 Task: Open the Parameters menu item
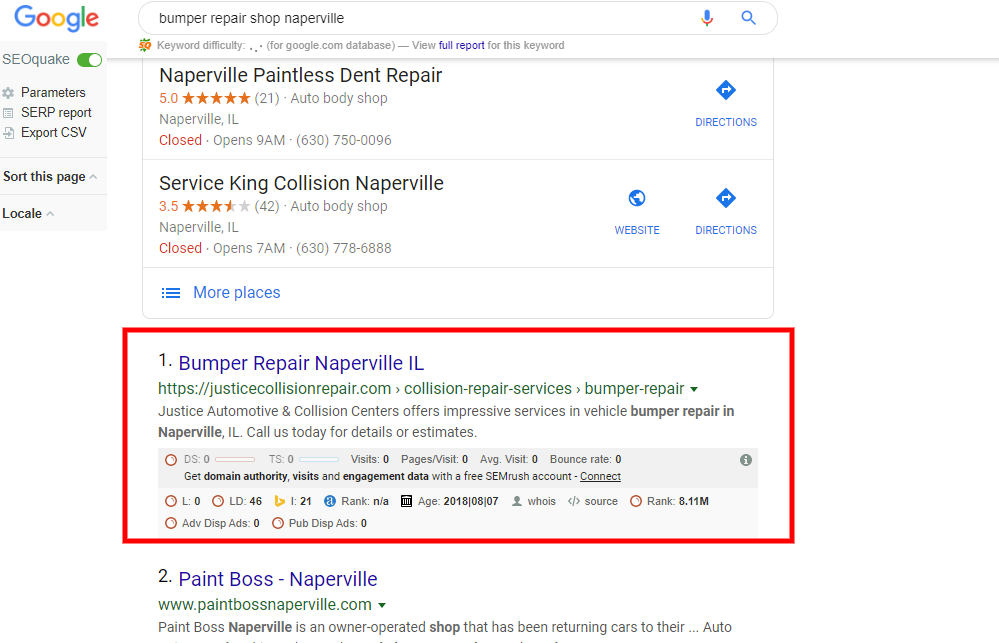(x=53, y=92)
